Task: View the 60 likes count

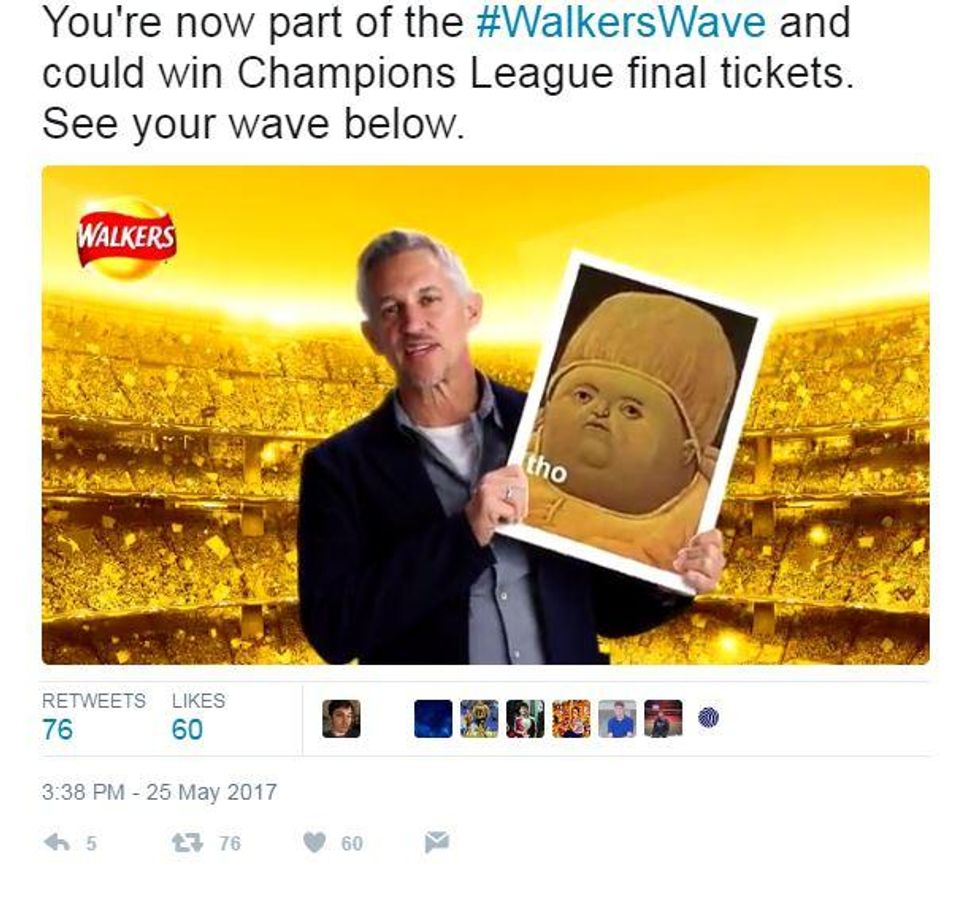Action: click(x=188, y=729)
